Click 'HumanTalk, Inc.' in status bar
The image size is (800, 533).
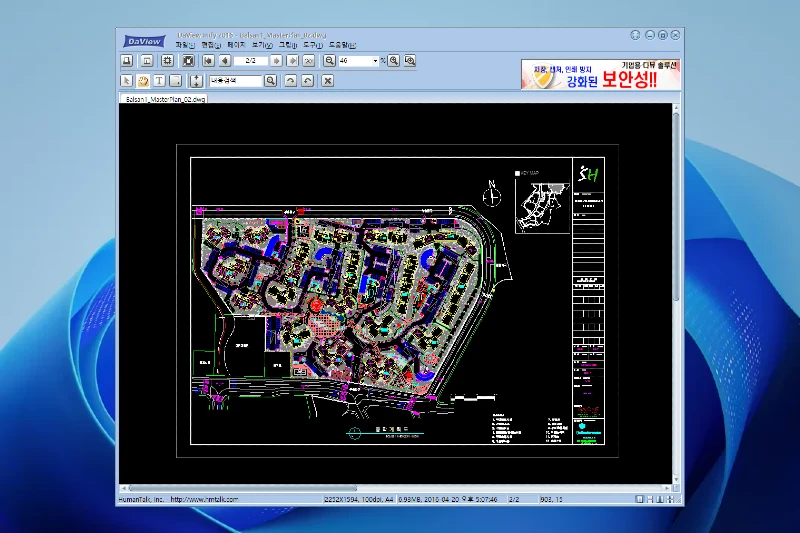(x=141, y=499)
